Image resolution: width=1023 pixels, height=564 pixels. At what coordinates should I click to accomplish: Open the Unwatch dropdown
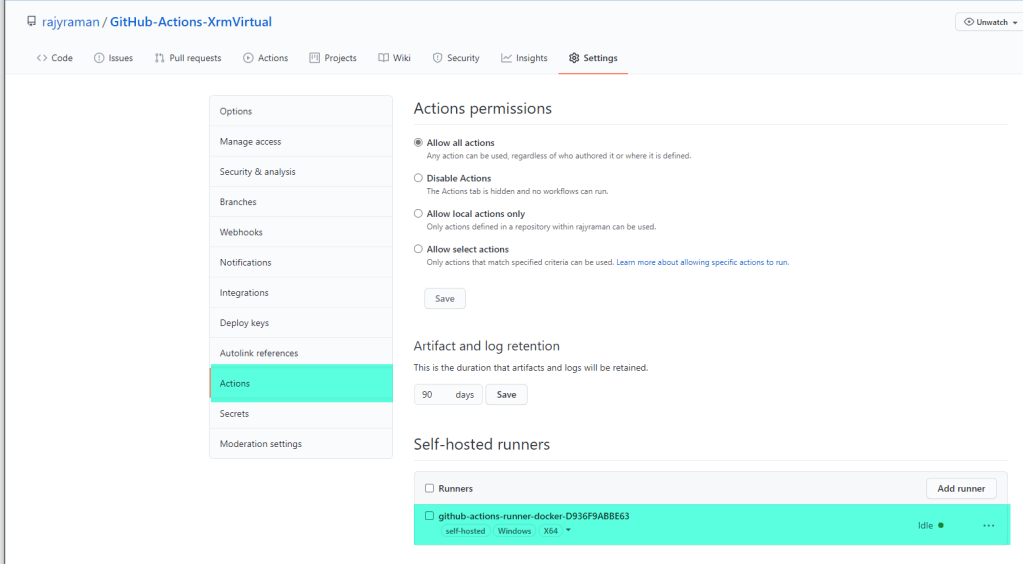(985, 22)
